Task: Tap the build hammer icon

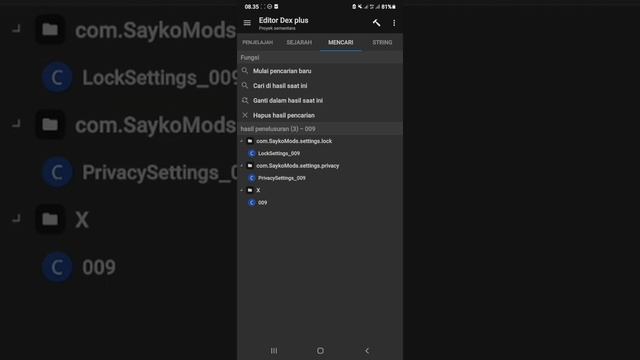Action: pyautogui.click(x=376, y=23)
